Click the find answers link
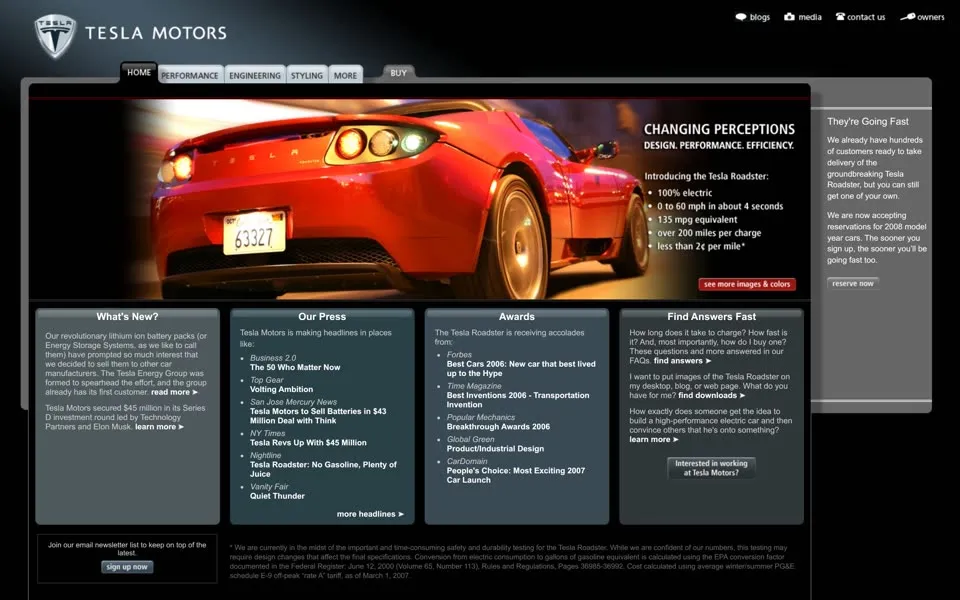This screenshot has width=960, height=600. [x=683, y=361]
